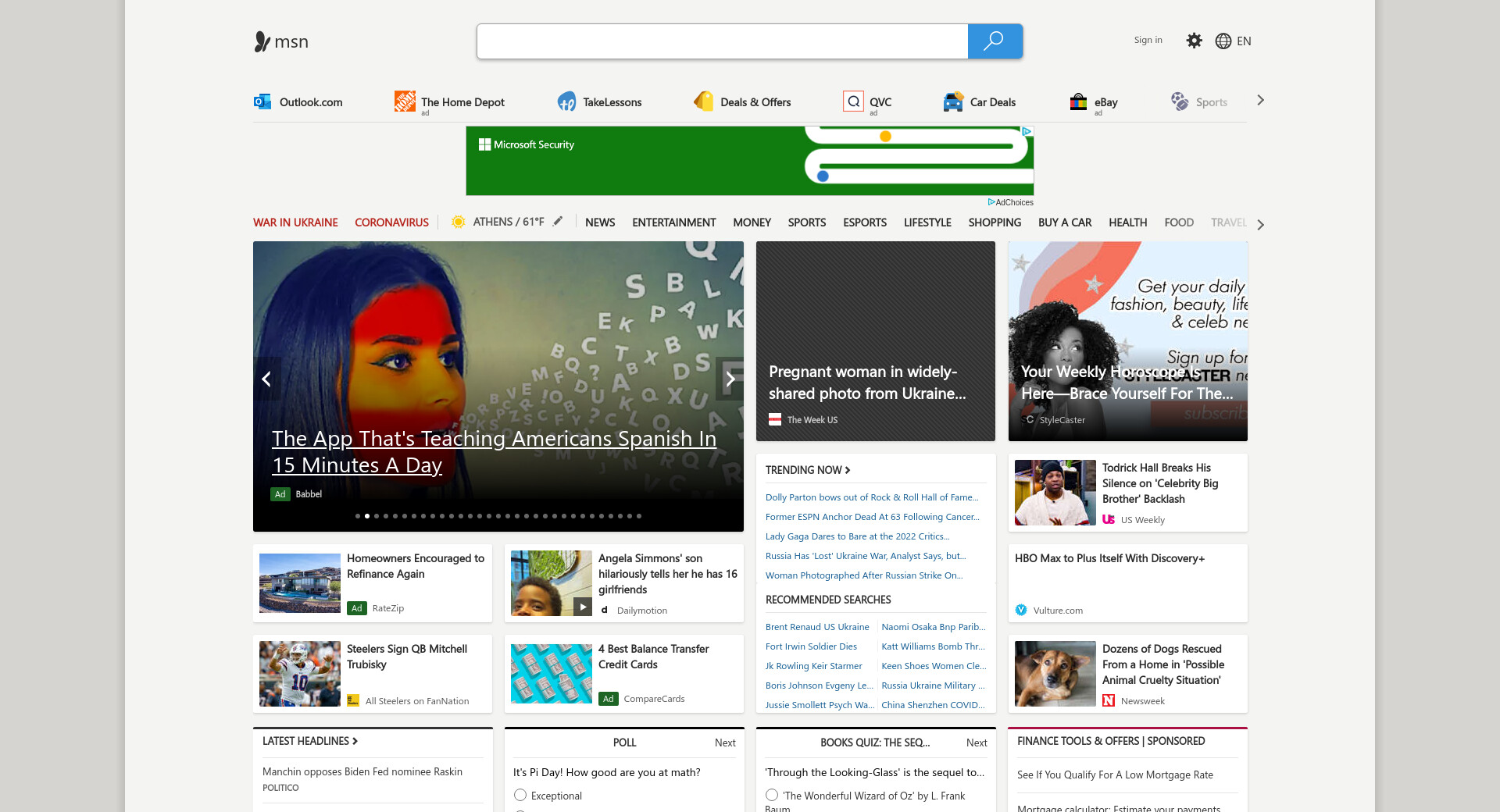1500x812 pixels.
Task: Advance carousel to next slide
Action: (x=730, y=379)
